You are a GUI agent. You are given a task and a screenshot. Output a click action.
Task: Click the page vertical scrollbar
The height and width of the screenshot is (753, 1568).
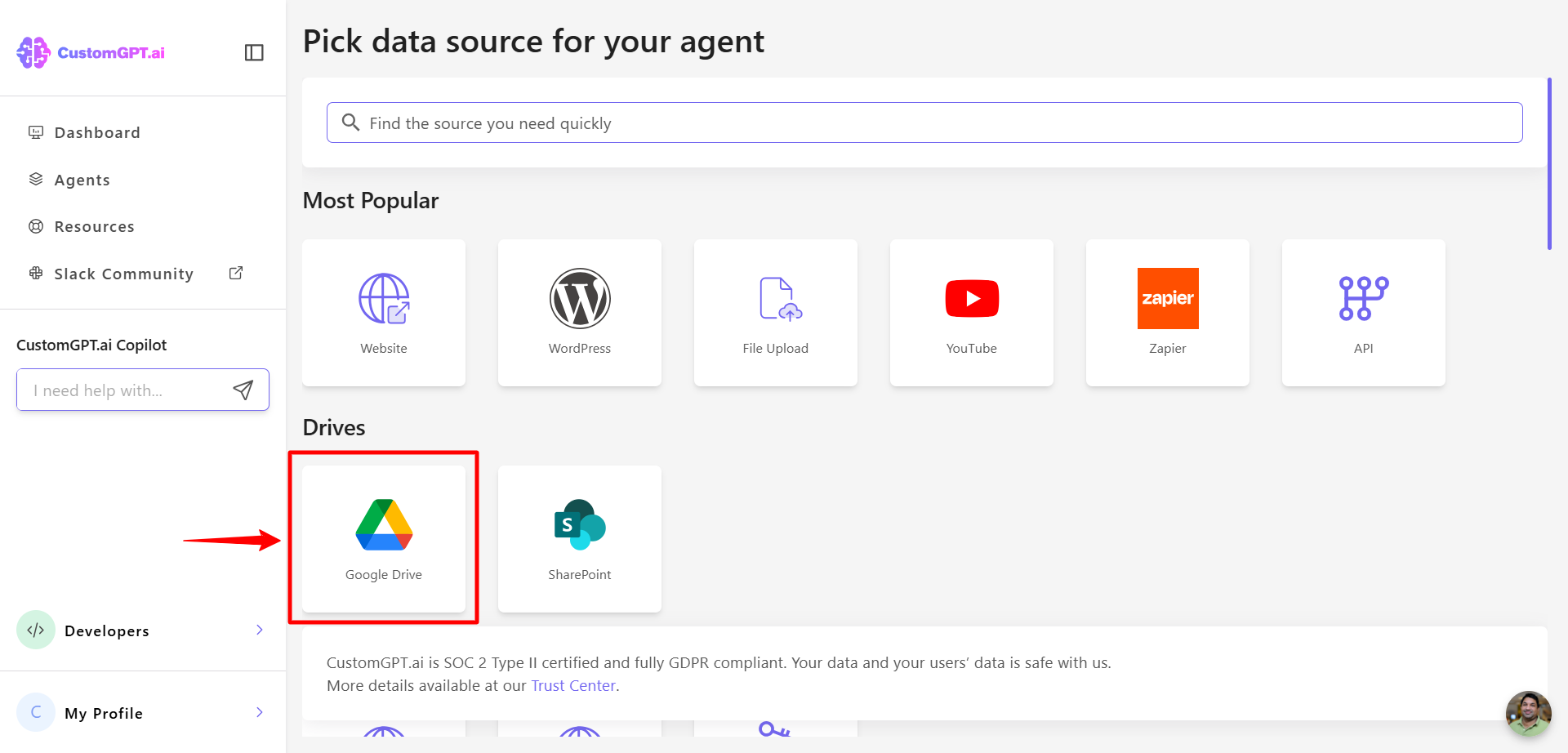[1549, 163]
